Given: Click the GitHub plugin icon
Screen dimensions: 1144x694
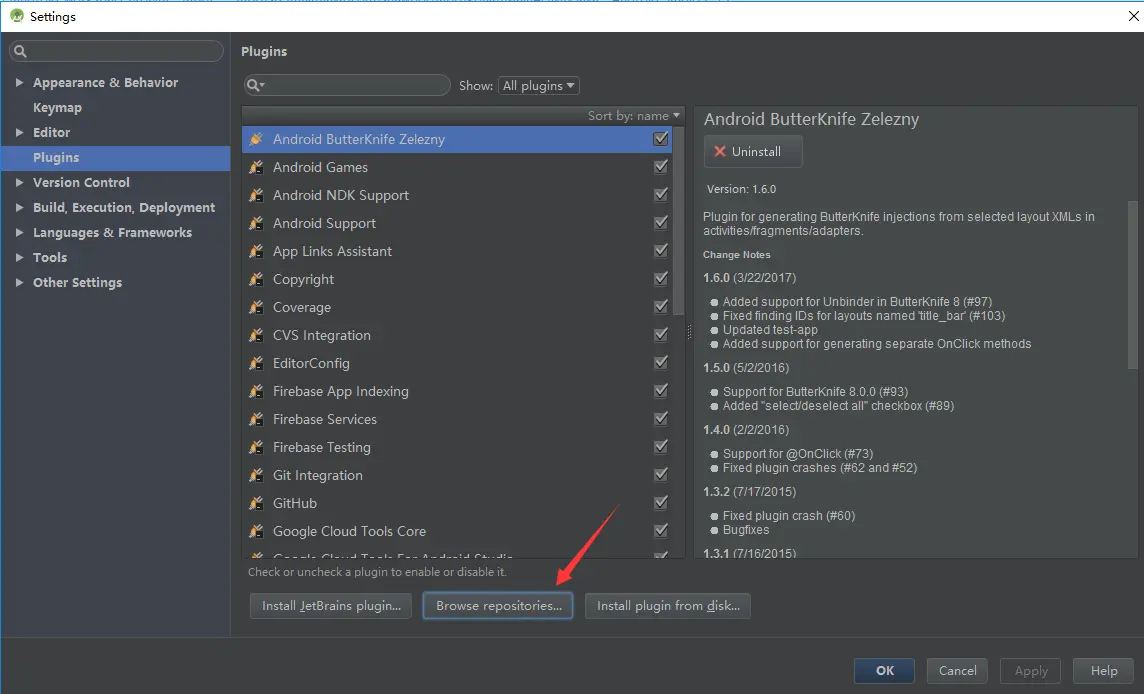Looking at the screenshot, I should [256, 503].
